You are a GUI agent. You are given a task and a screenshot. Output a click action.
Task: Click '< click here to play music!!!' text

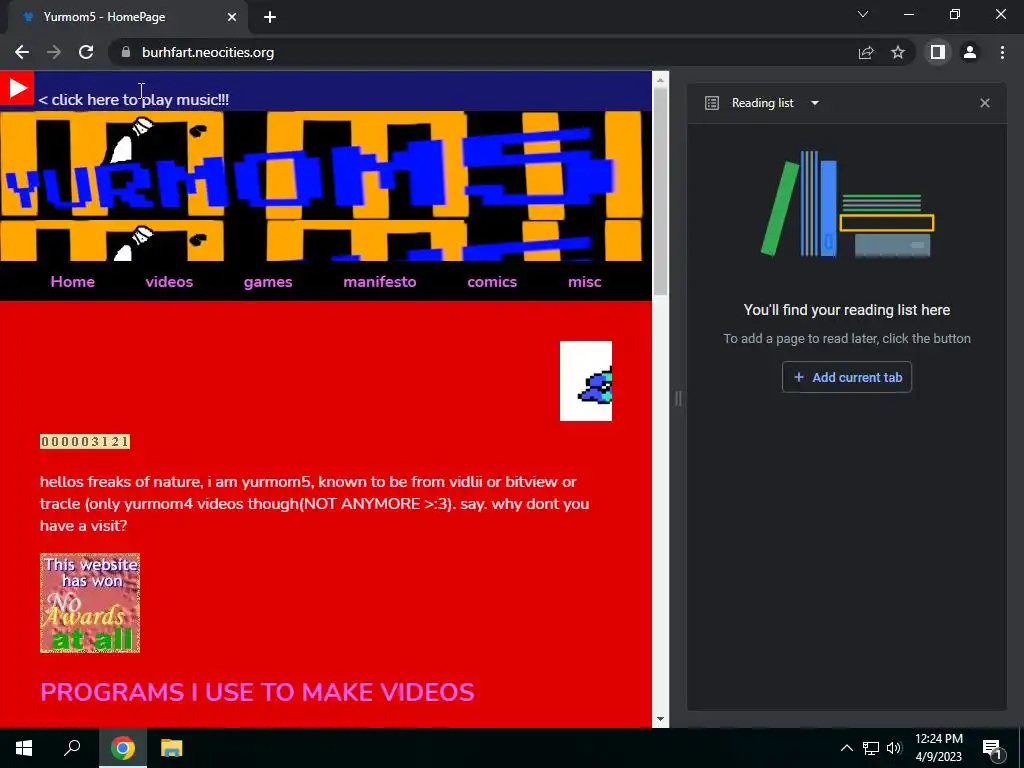(x=134, y=99)
